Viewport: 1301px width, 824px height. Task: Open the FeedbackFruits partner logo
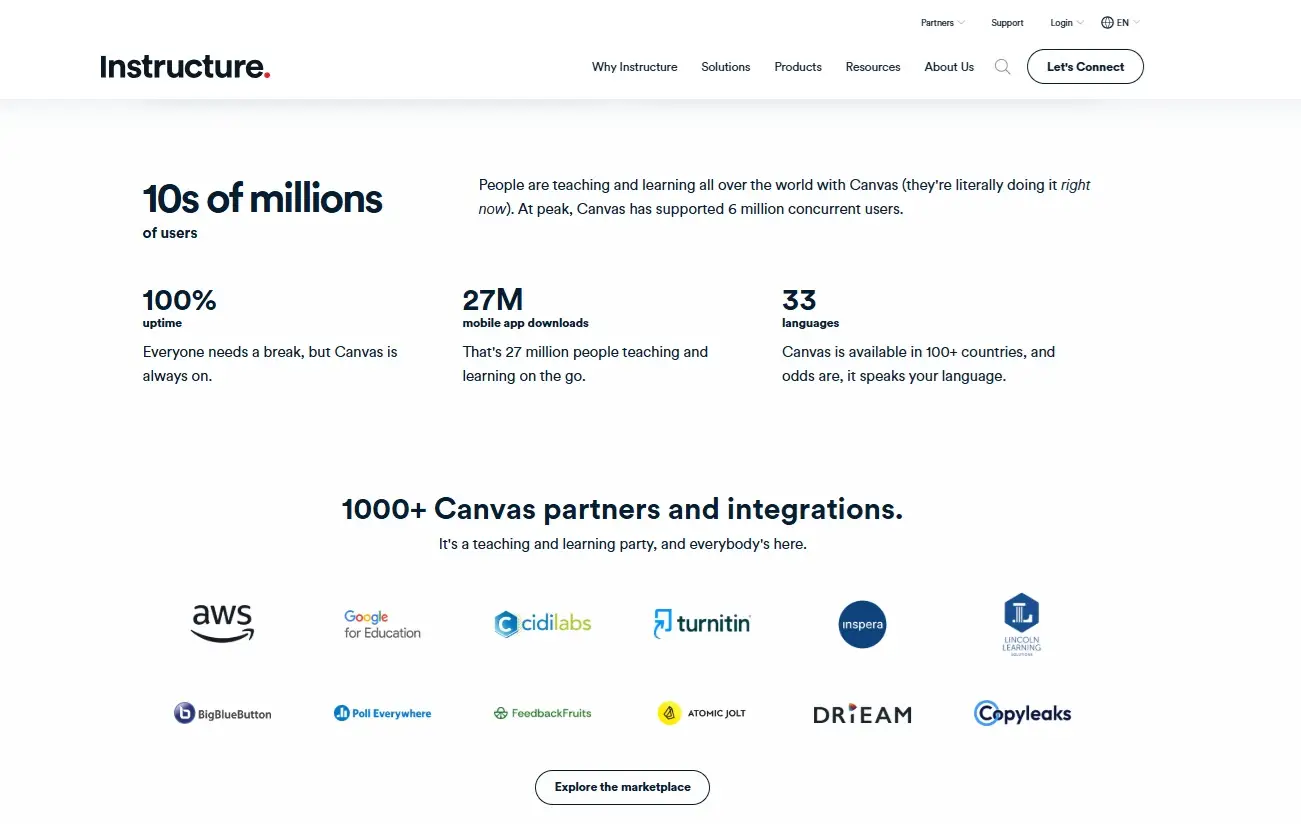click(x=543, y=713)
